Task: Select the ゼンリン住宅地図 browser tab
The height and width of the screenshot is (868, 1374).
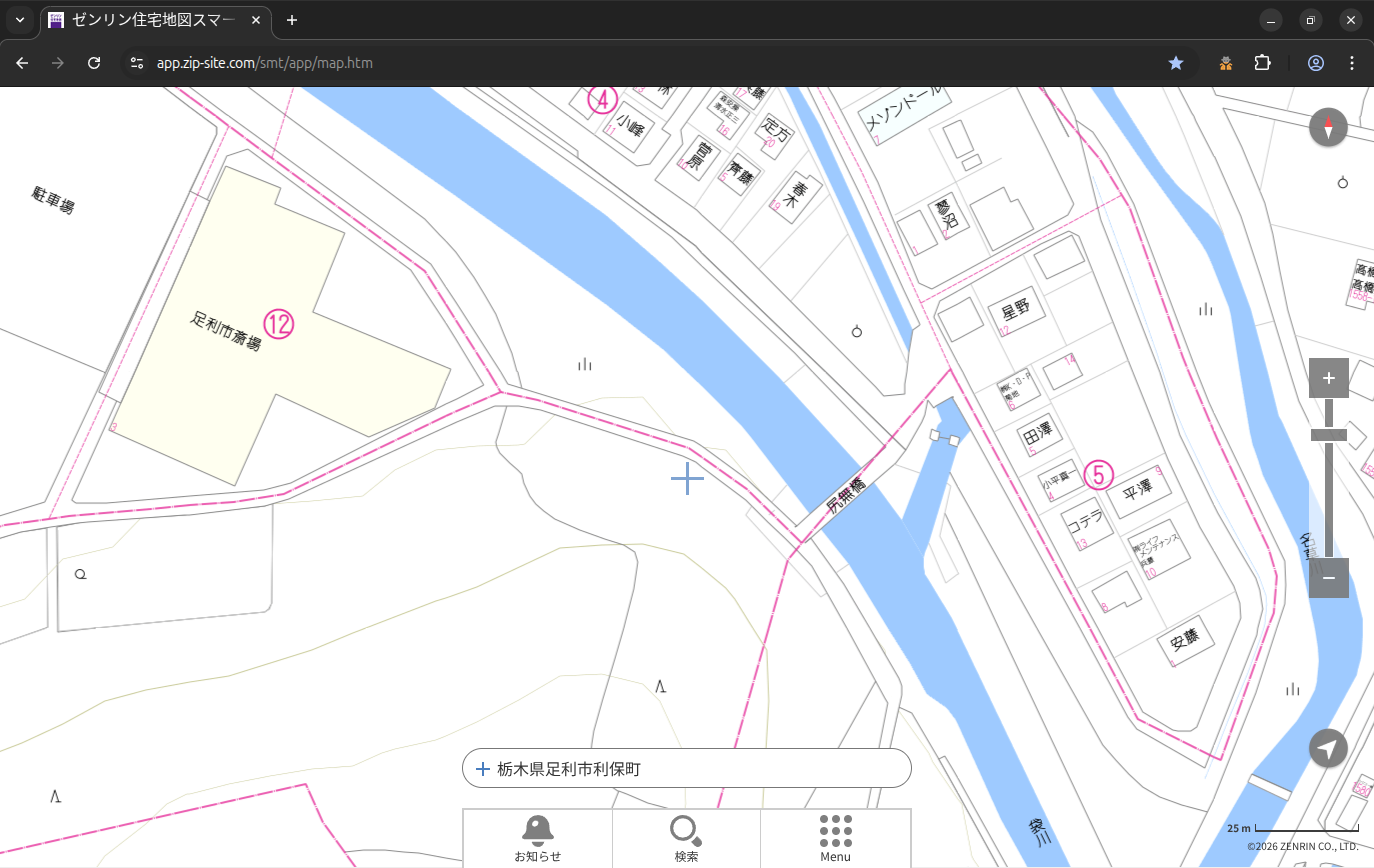Action: [155, 20]
